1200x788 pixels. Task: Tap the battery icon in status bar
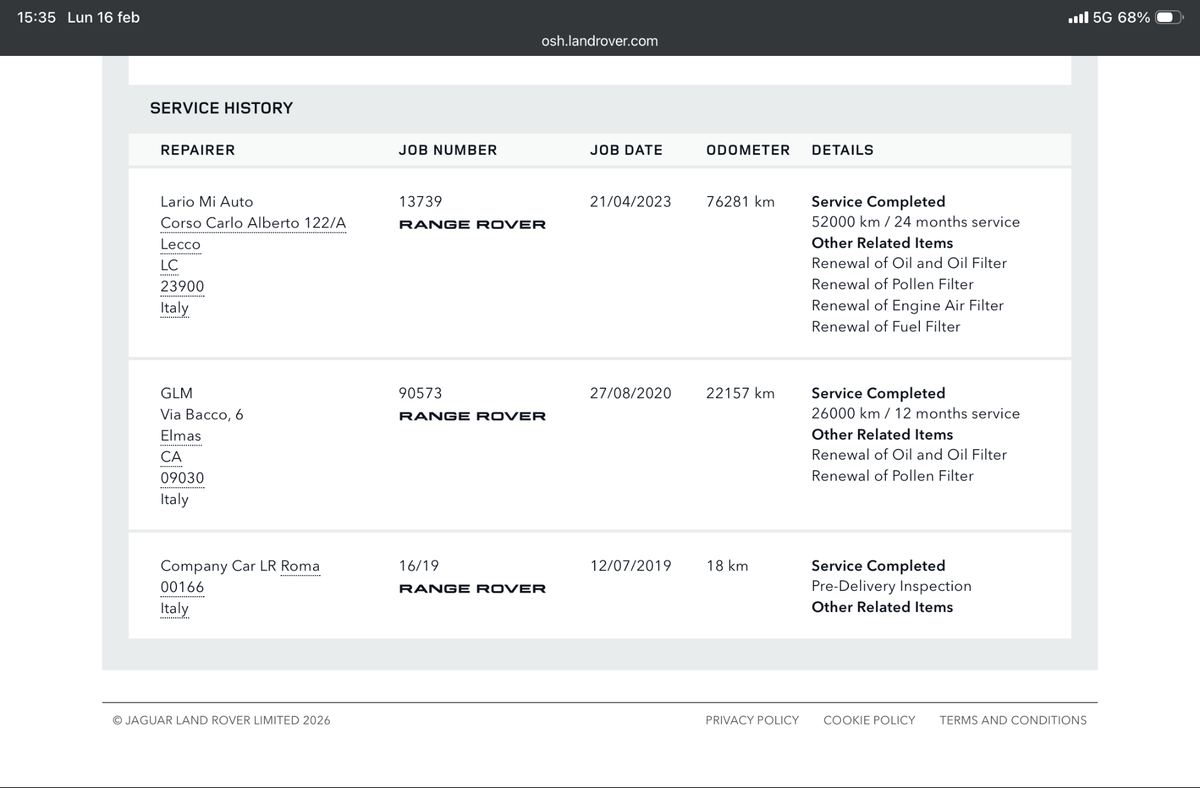[1169, 17]
